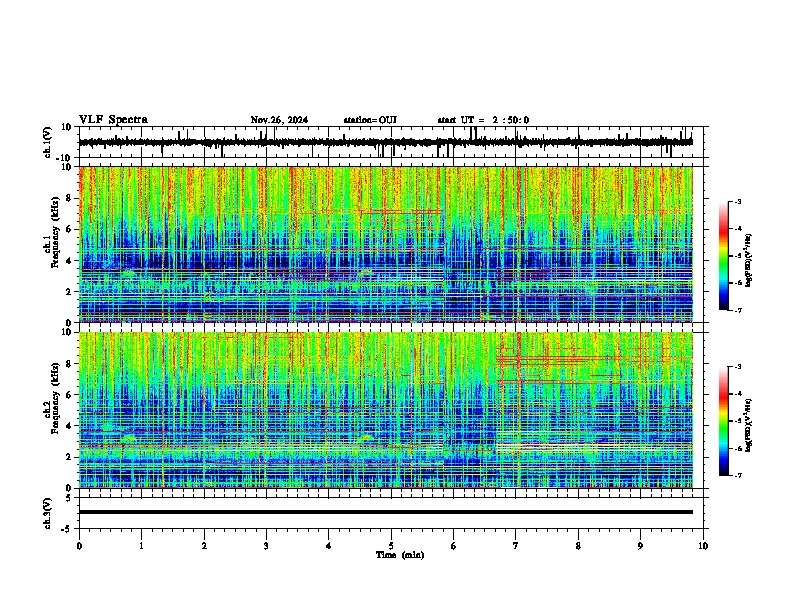Click time-axis tick label "3"

[x=266, y=546]
